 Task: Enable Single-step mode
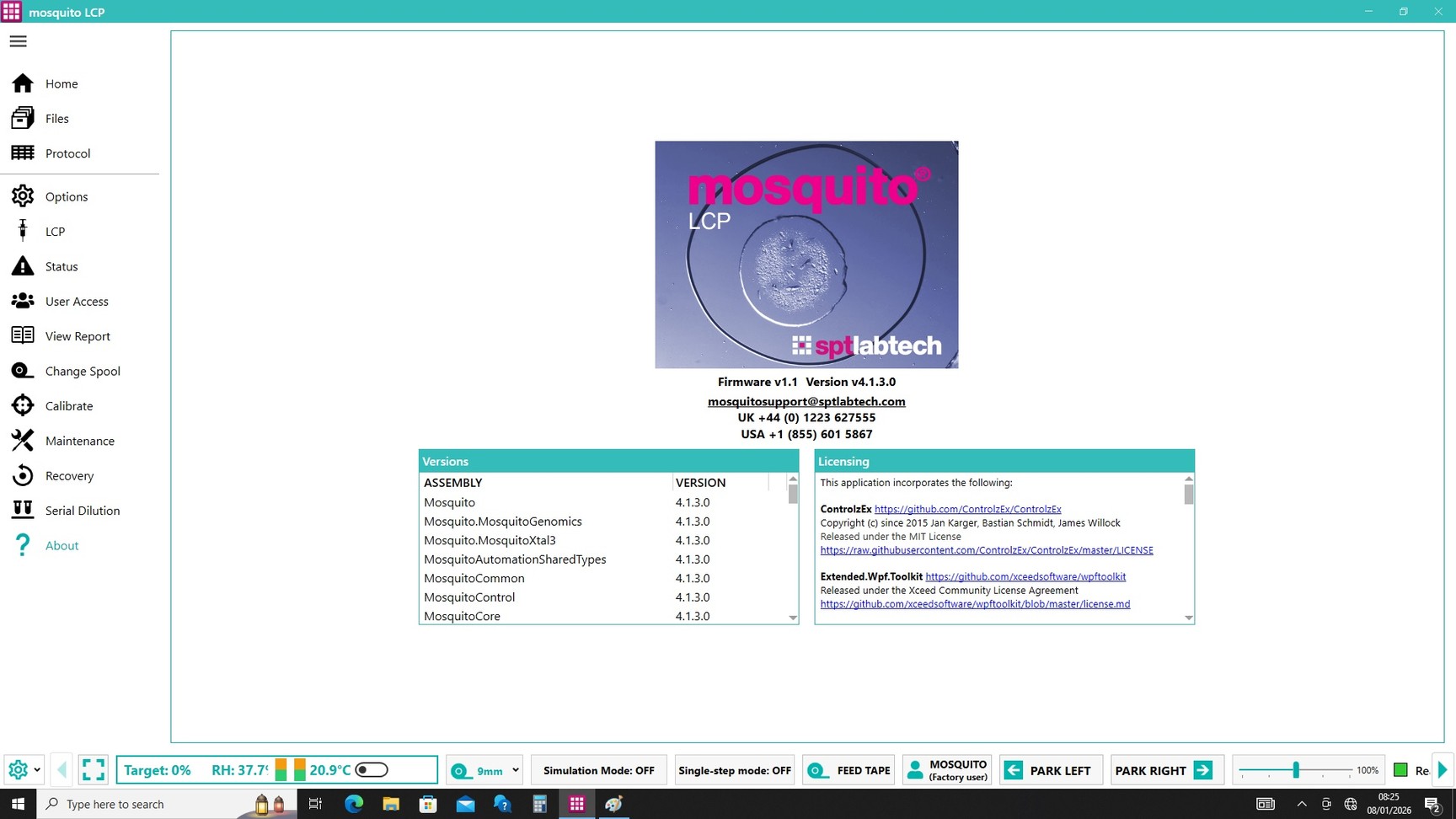click(734, 770)
